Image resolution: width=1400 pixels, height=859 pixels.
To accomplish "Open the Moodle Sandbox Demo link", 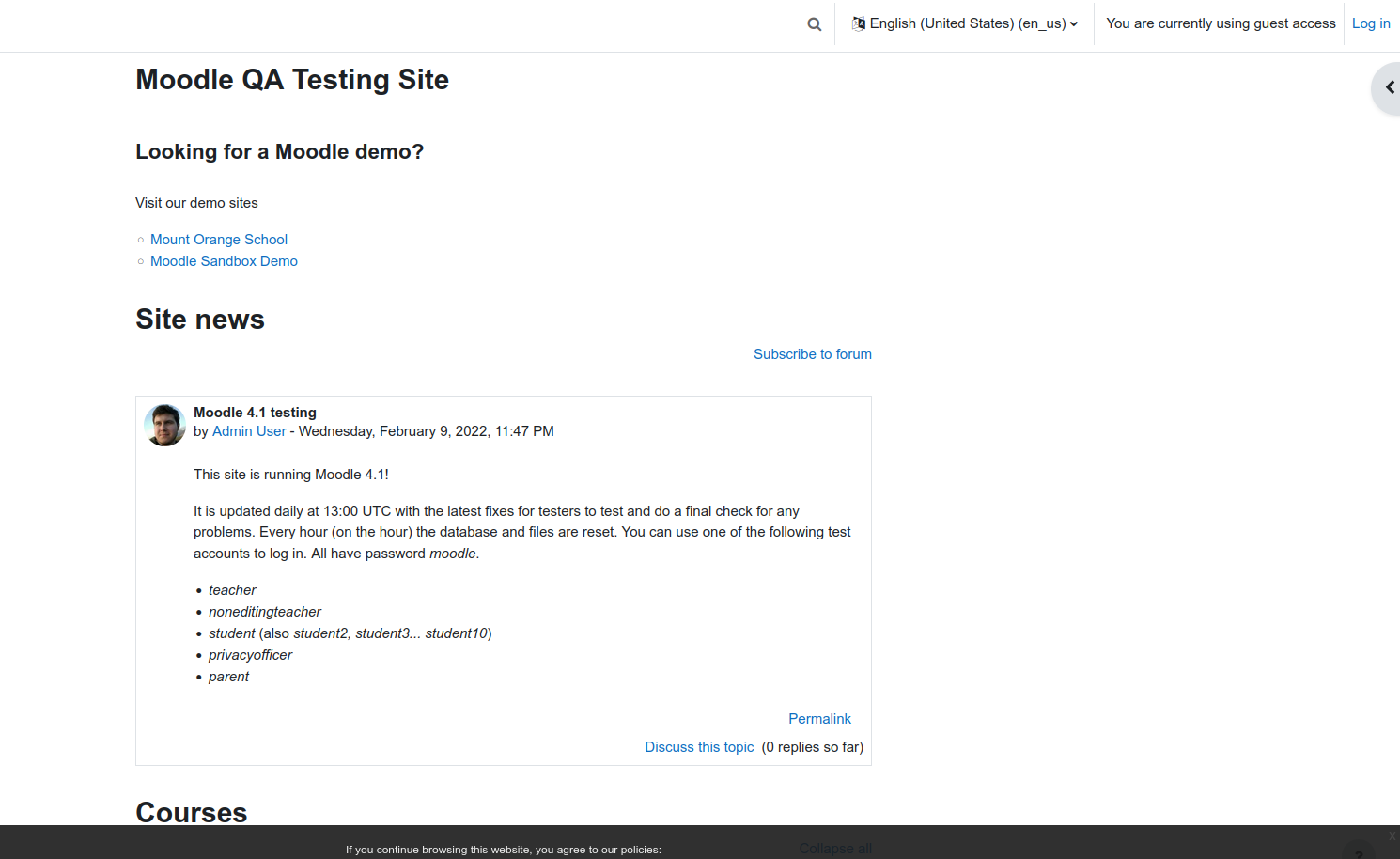I will pyautogui.click(x=224, y=261).
